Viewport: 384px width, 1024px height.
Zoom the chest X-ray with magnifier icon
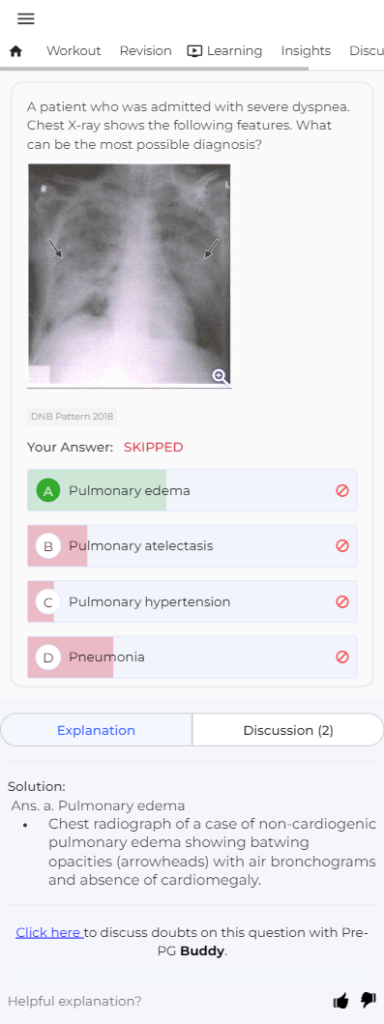[220, 376]
